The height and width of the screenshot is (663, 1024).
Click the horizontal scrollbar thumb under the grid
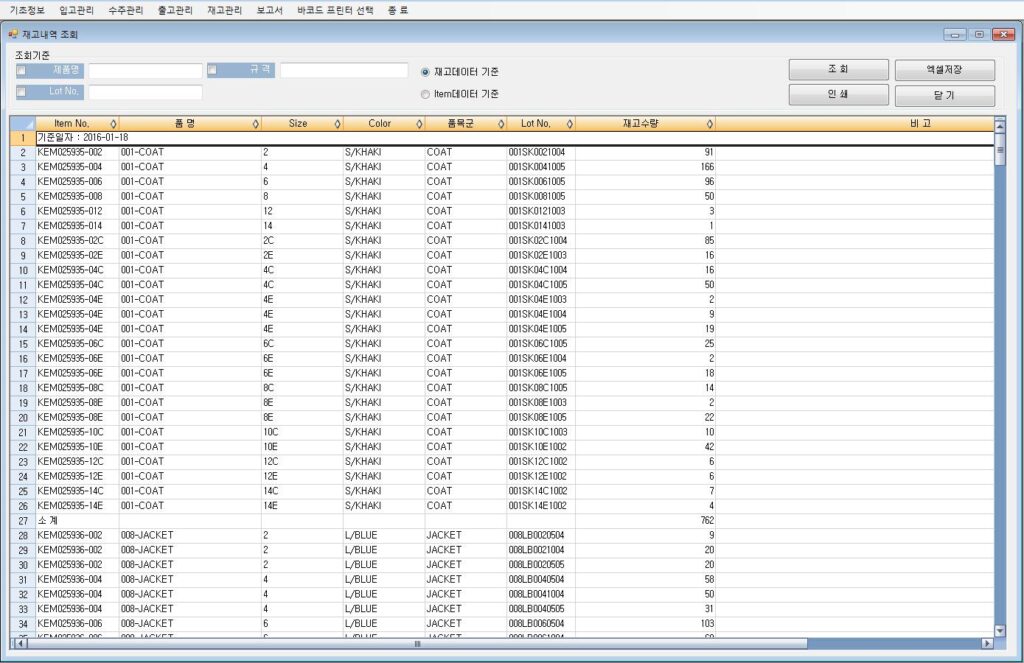[417, 643]
